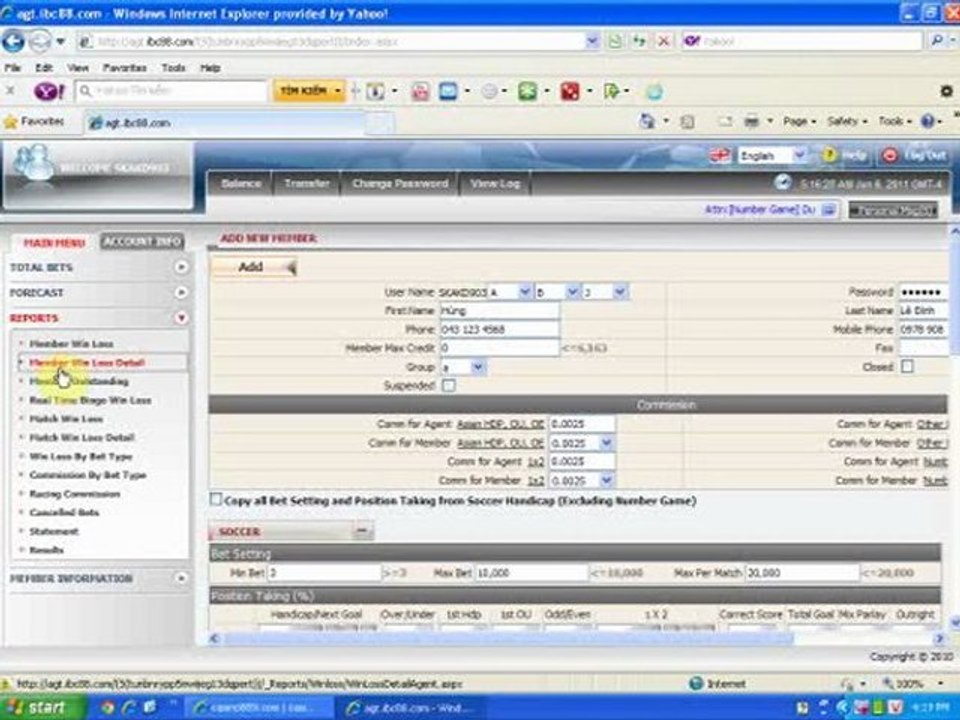Open the User Name second letter dropdown
960x720 pixels.
pyautogui.click(x=572, y=292)
